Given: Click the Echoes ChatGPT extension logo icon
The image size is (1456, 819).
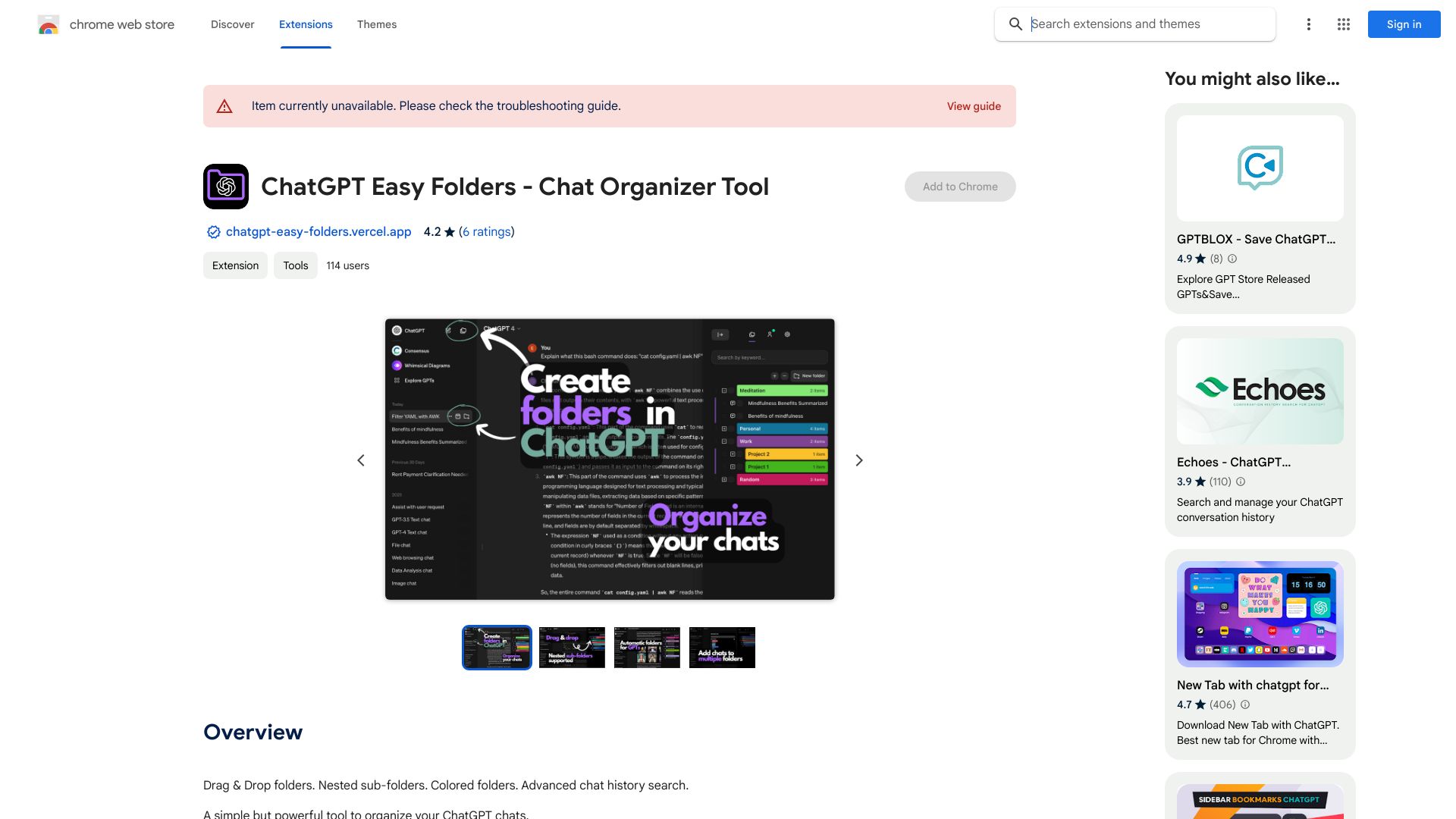Looking at the screenshot, I should pos(1212,388).
